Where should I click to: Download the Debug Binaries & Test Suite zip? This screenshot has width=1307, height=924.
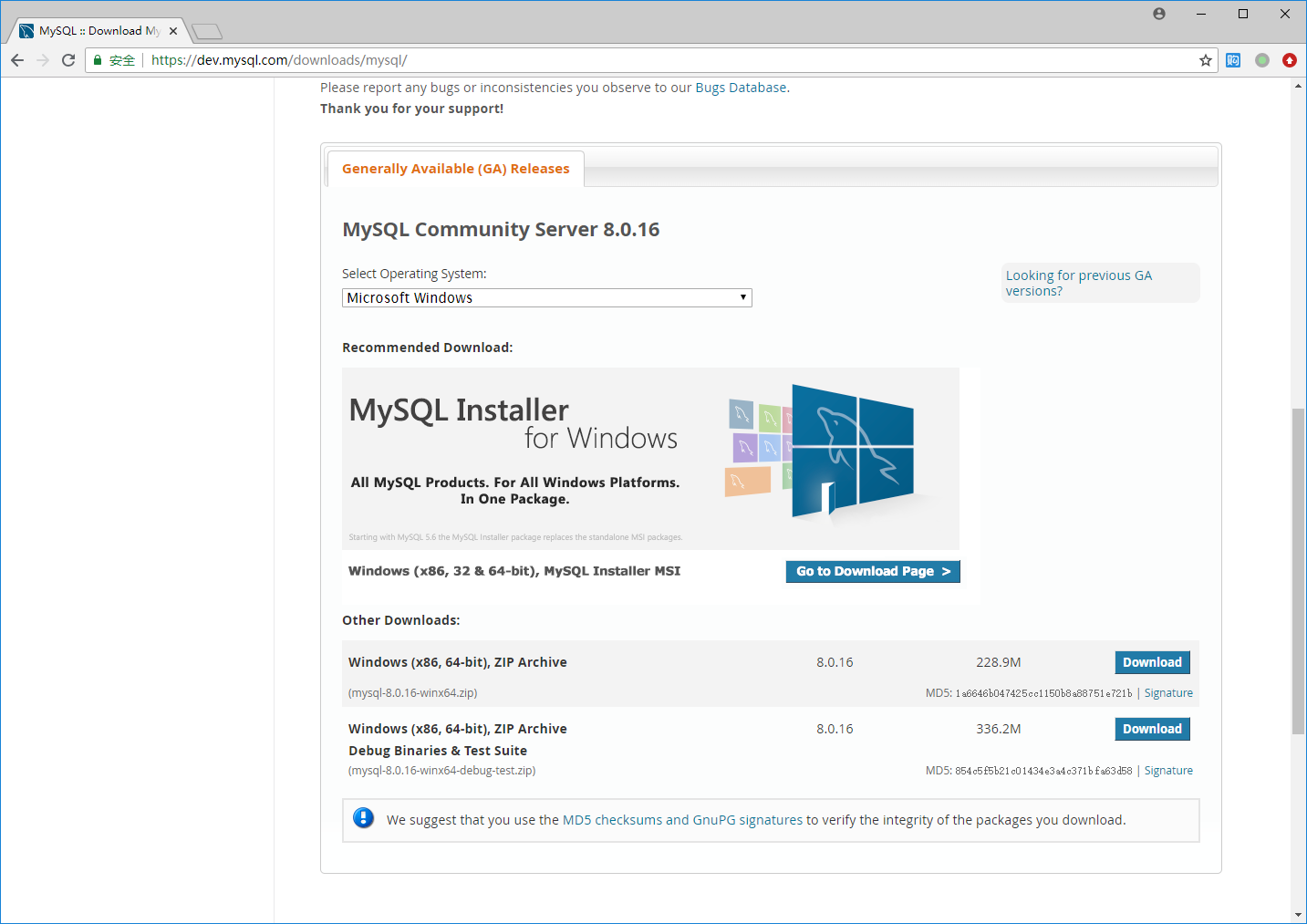1152,729
